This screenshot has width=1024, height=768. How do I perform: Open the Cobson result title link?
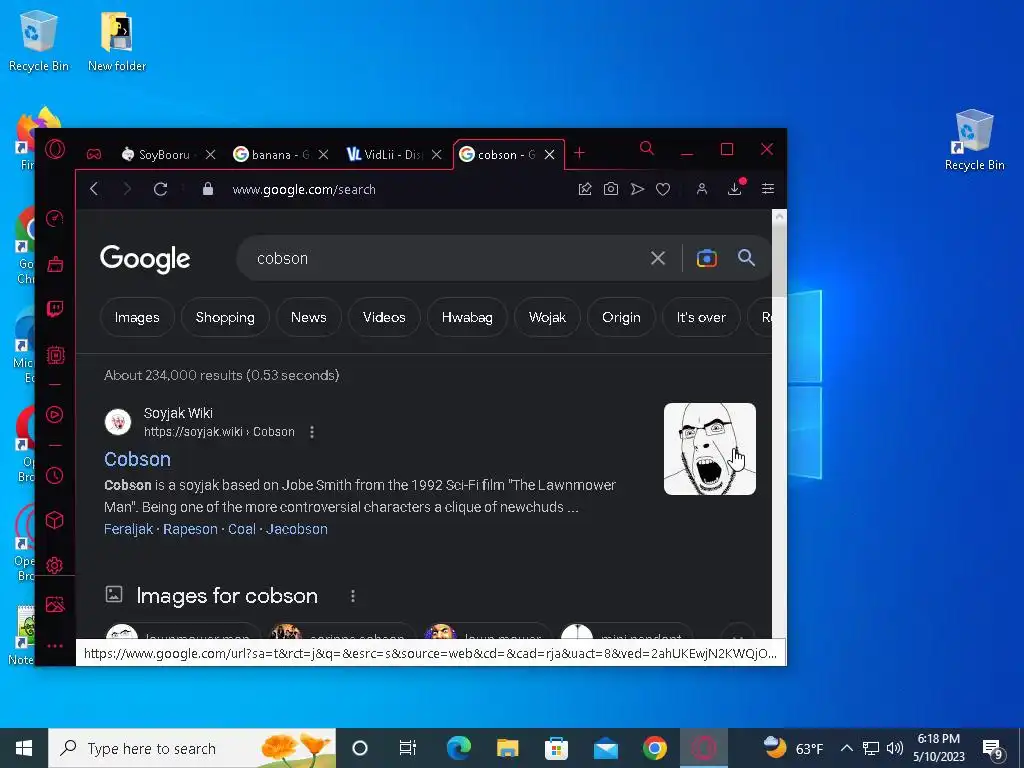point(138,459)
